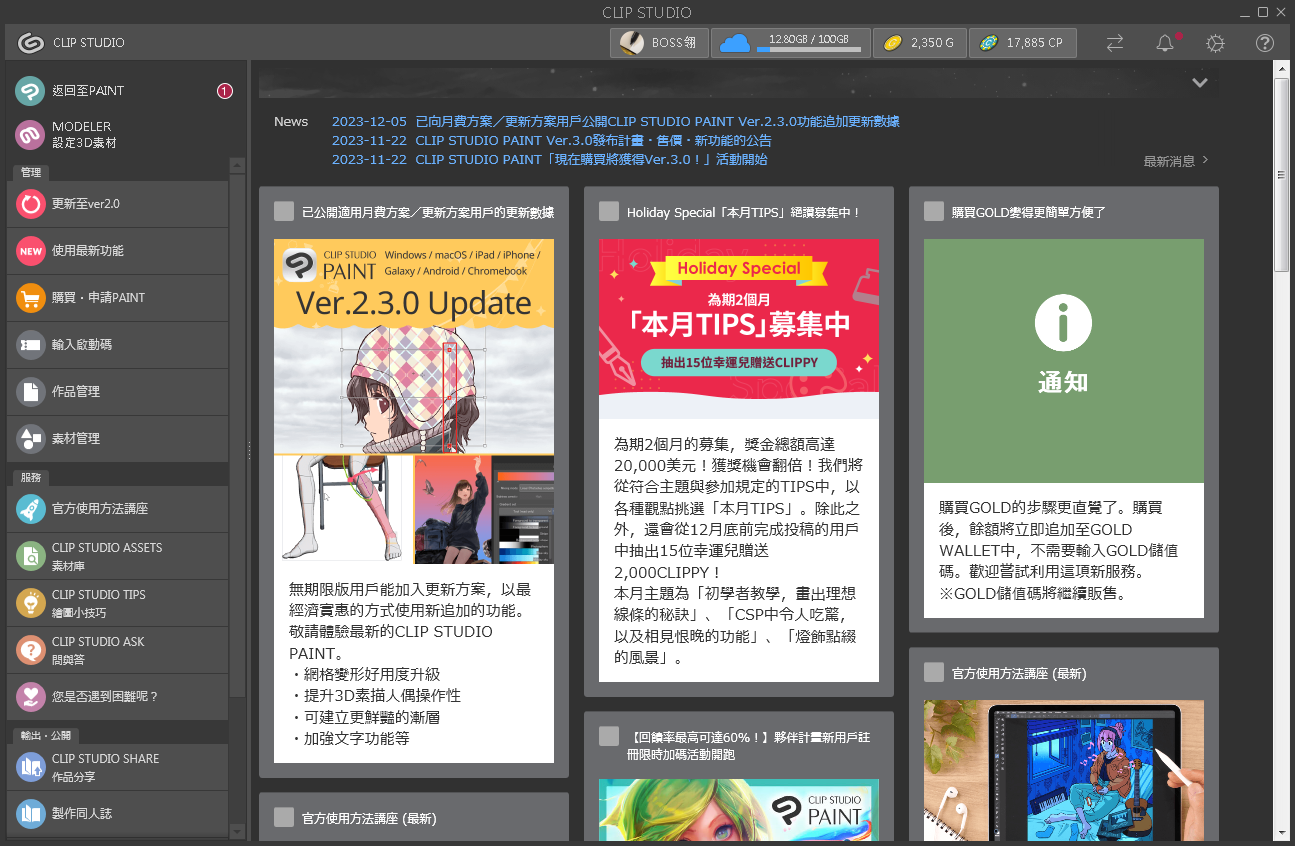This screenshot has height=846, width=1295.
Task: Tick the checkbox on 官方使用方法講座 (最新) right card
Action: [x=934, y=673]
